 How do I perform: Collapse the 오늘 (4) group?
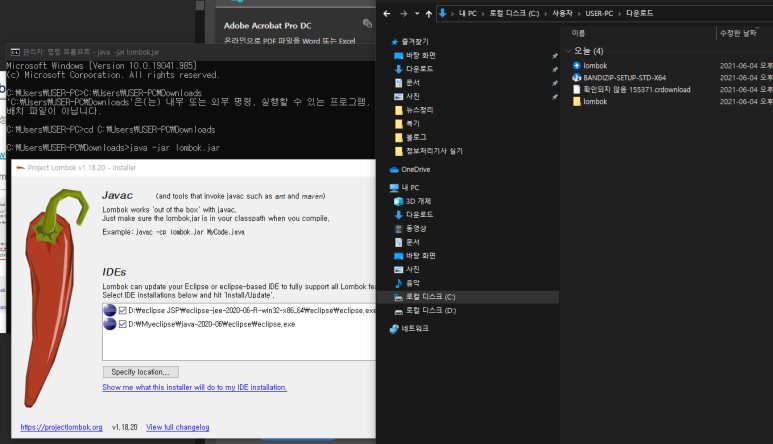tap(568, 51)
